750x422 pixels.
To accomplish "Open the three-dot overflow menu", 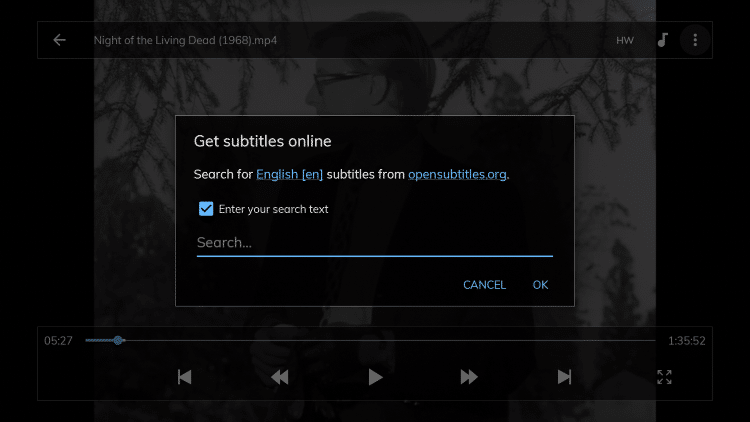I will tap(695, 40).
